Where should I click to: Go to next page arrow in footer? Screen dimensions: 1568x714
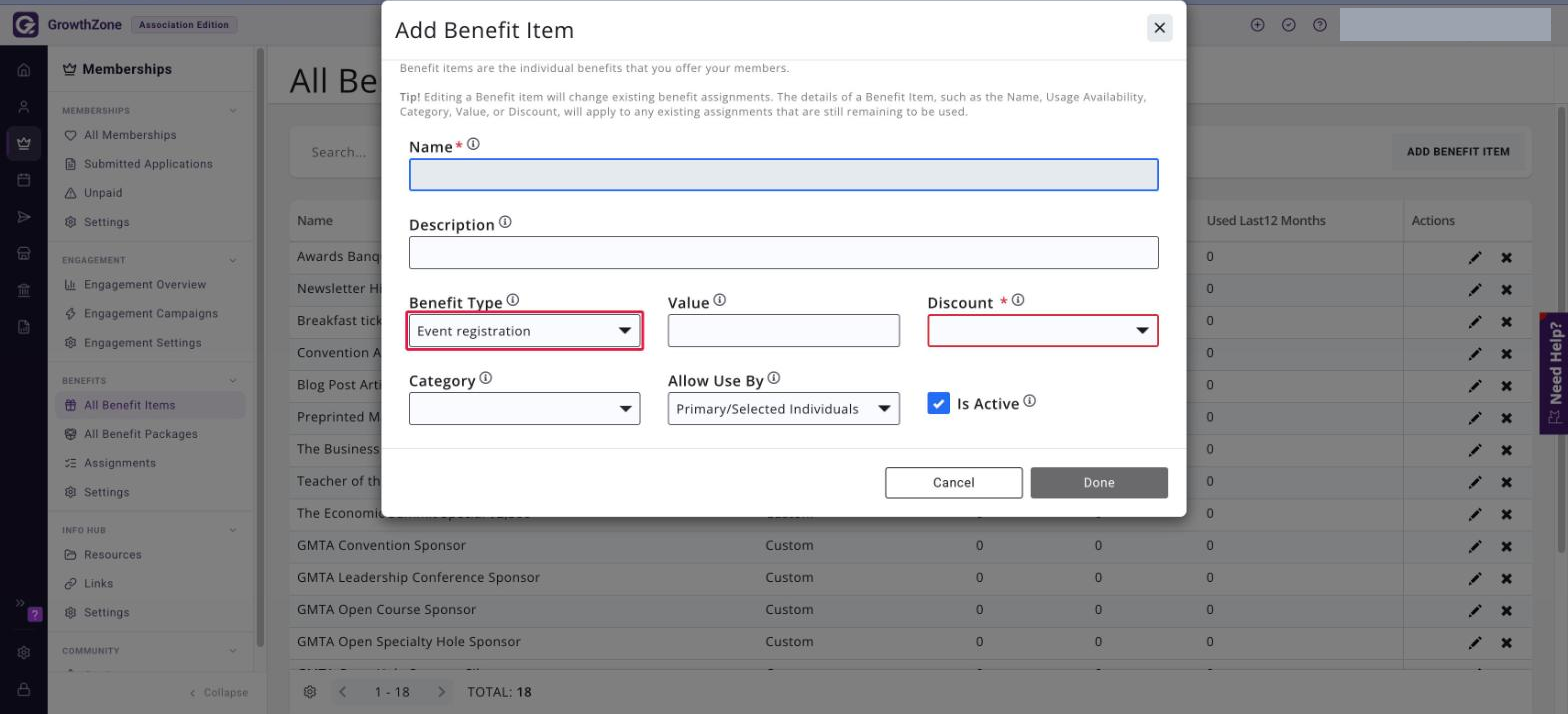442,692
